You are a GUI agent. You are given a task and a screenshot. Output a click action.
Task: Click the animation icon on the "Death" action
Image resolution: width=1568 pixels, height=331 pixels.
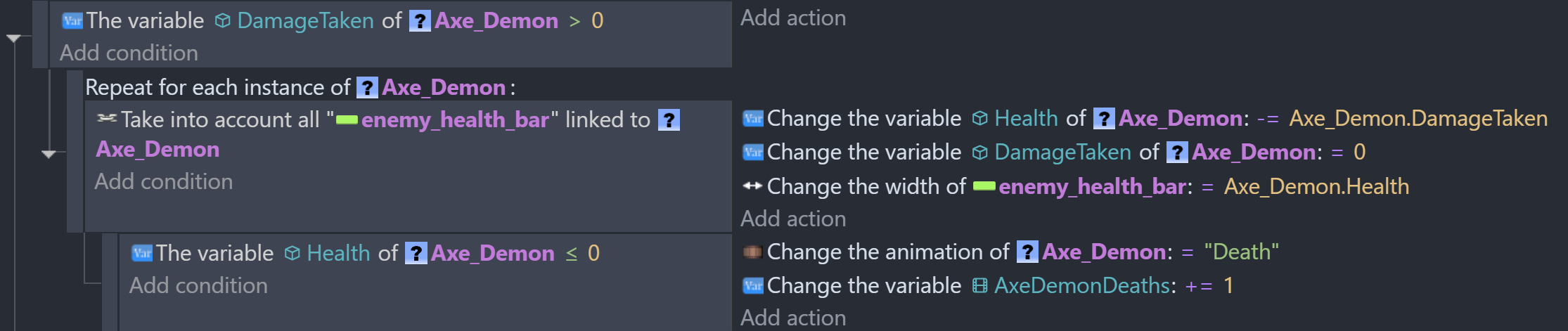[x=752, y=252]
